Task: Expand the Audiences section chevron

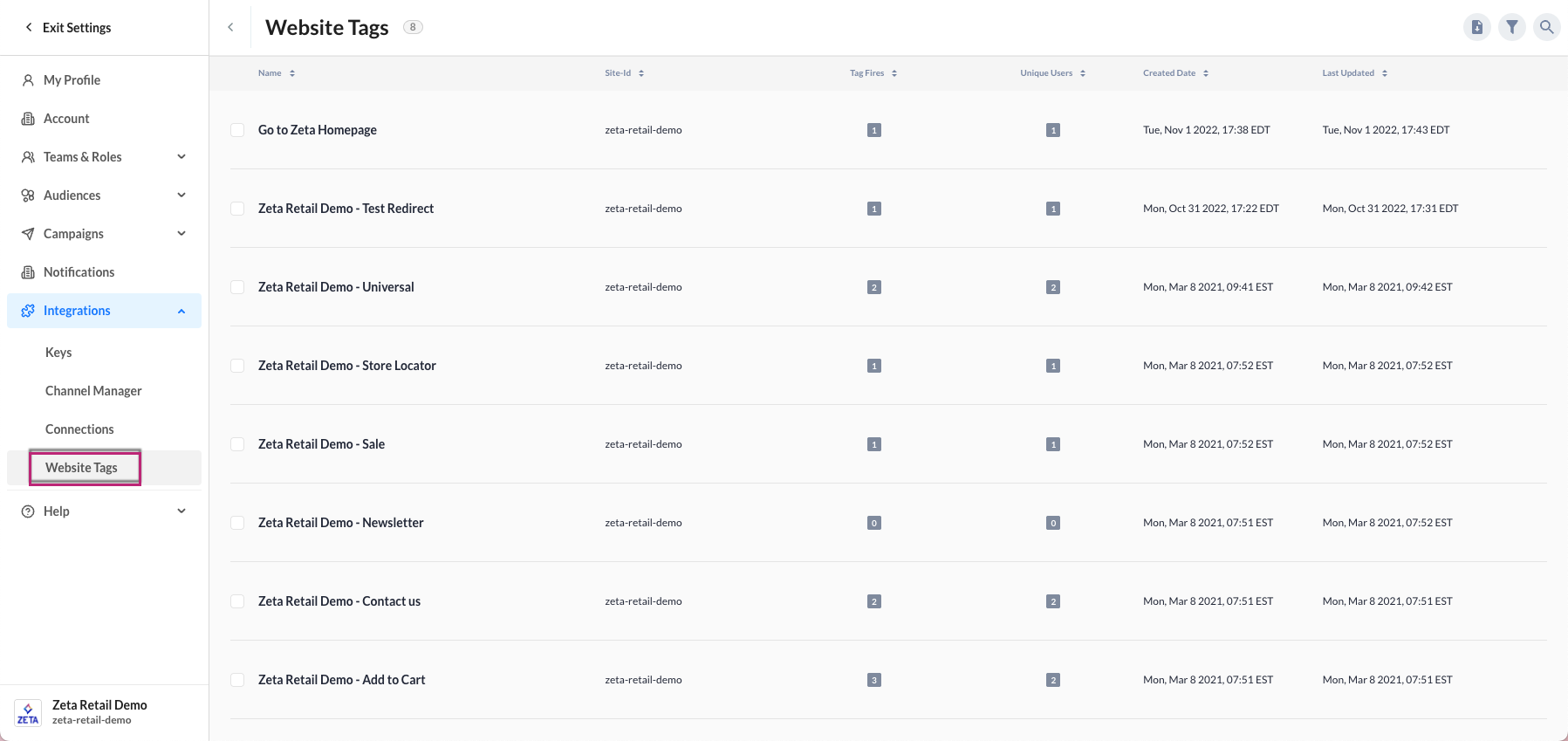Action: (x=181, y=196)
